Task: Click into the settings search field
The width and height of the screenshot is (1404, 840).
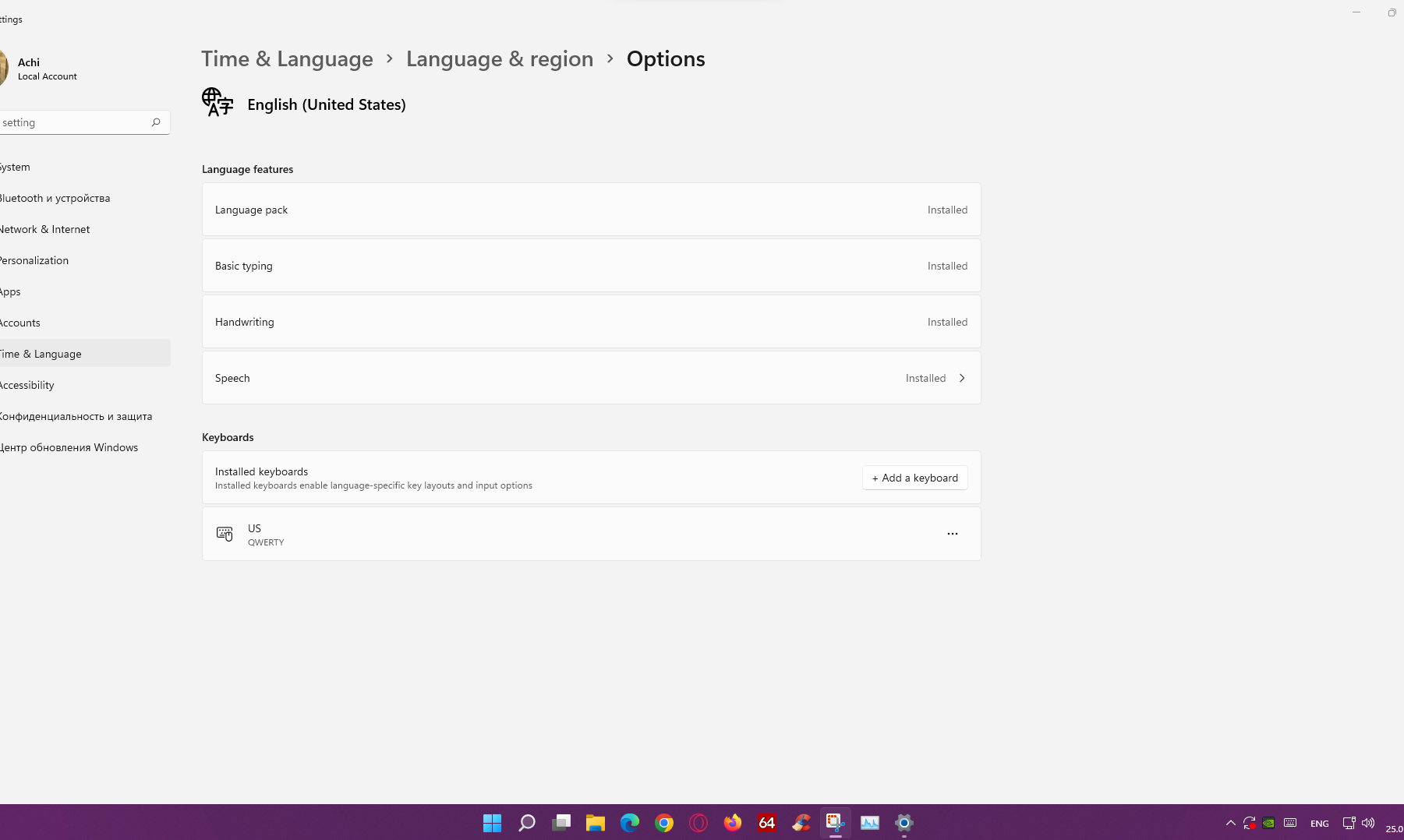Action: click(x=74, y=122)
